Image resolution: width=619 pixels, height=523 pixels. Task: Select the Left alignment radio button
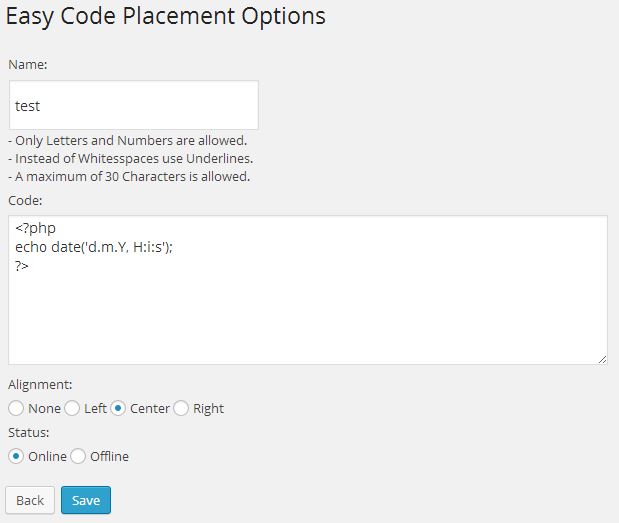tap(72, 408)
